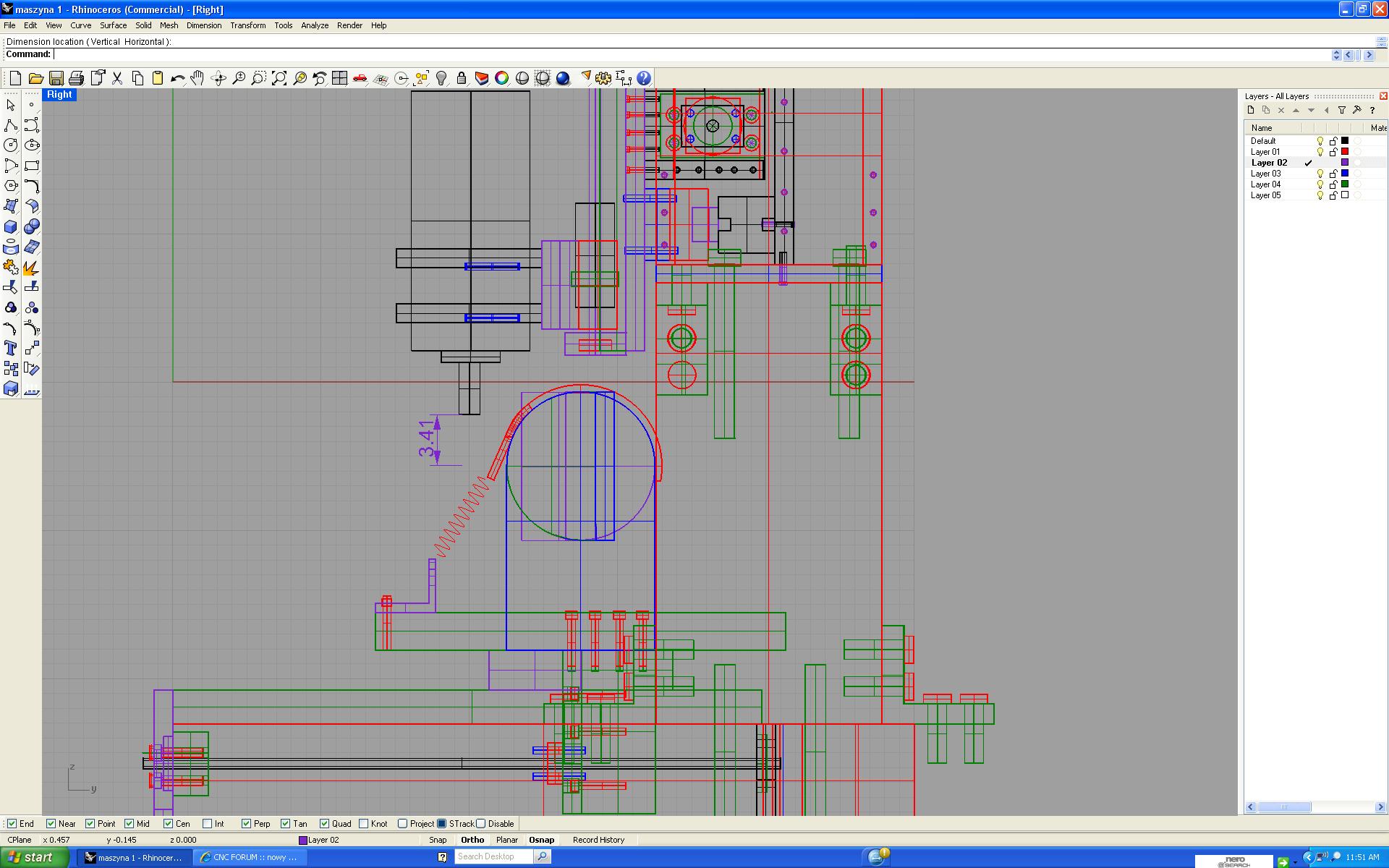
Task: Check the Disable osnap checkbox
Action: coord(481,823)
